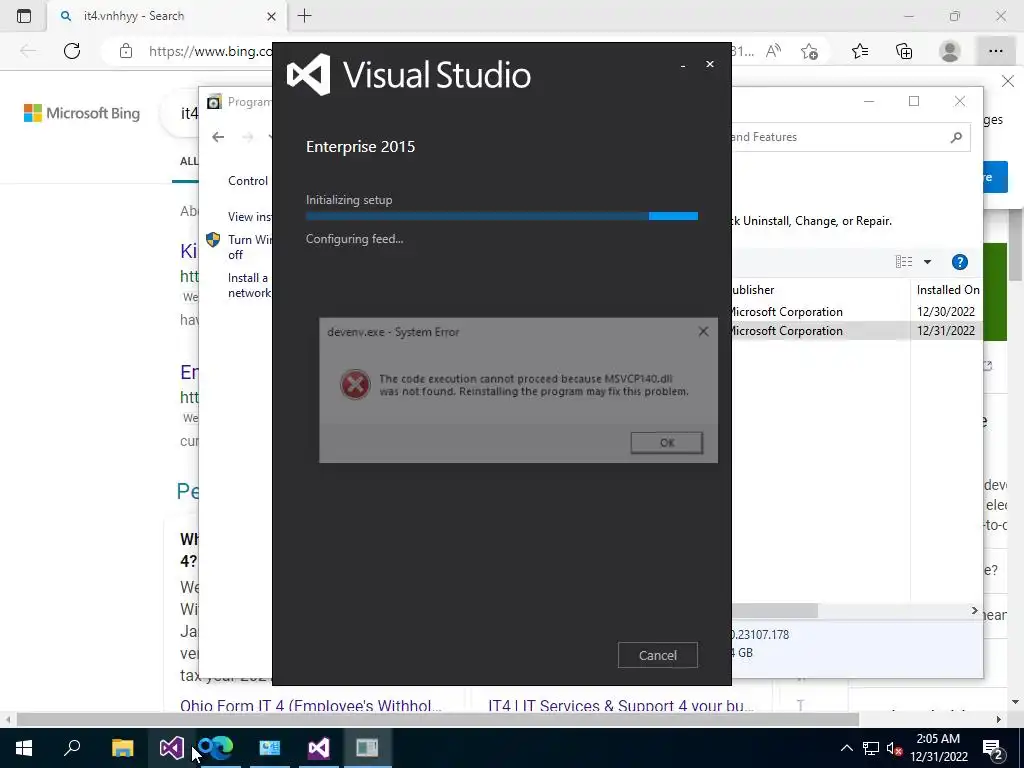Viewport: 1024px width, 768px height.
Task: Open the second Visual Studio taskbar icon
Action: (x=319, y=748)
